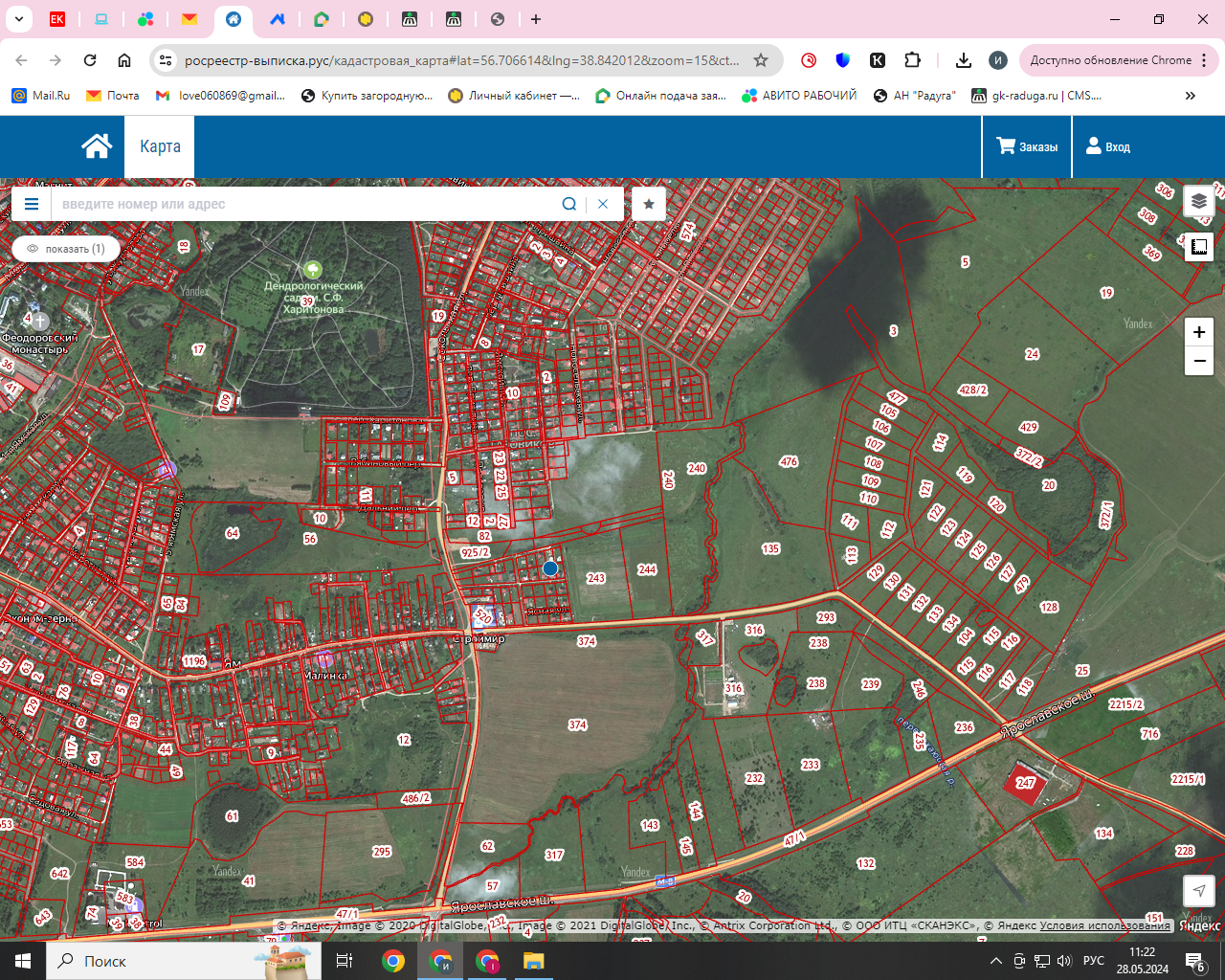Clear the search field with X icon
This screenshot has height=980, width=1225.
(603, 204)
